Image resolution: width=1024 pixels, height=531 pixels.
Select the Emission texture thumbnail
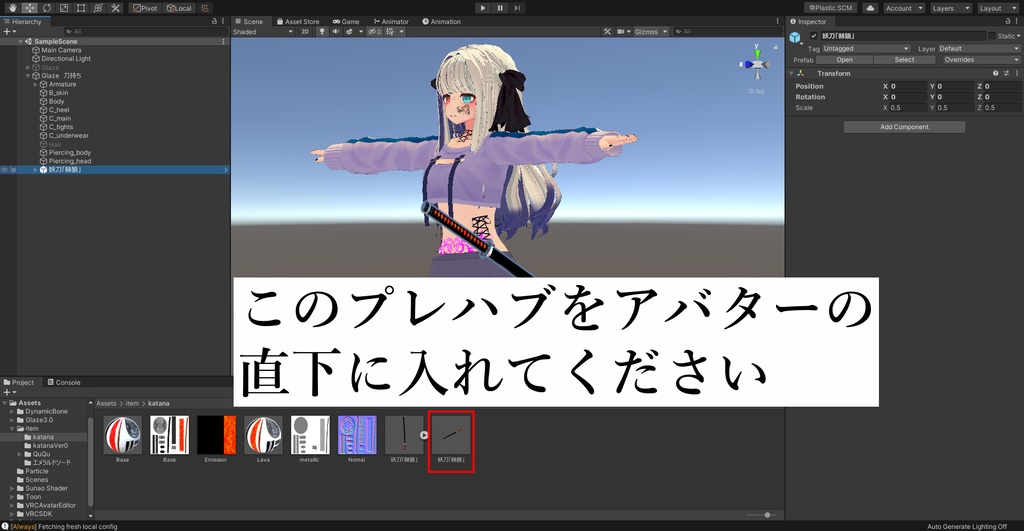[x=216, y=436]
